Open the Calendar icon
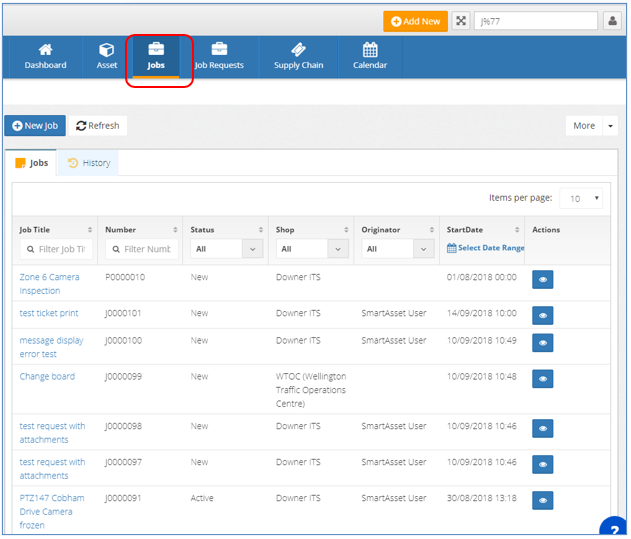The height and width of the screenshot is (539, 631). point(370,50)
